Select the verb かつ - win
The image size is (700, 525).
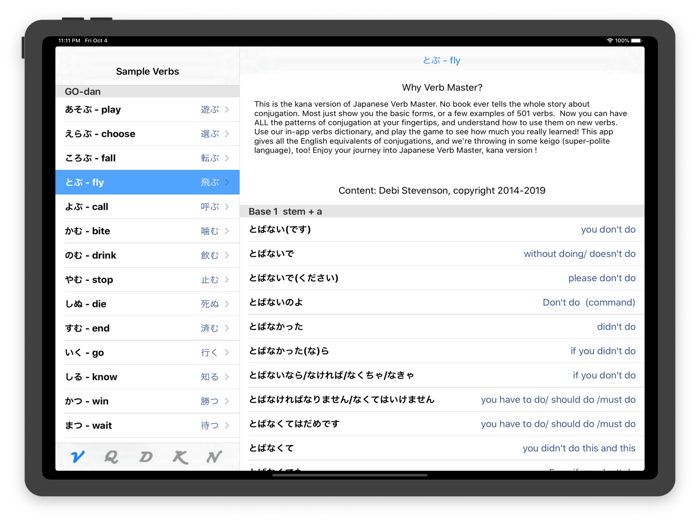[x=147, y=401]
